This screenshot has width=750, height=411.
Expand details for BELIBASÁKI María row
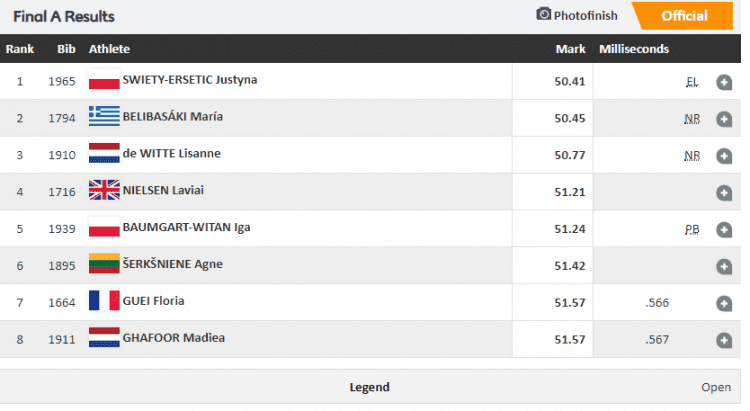tap(724, 119)
